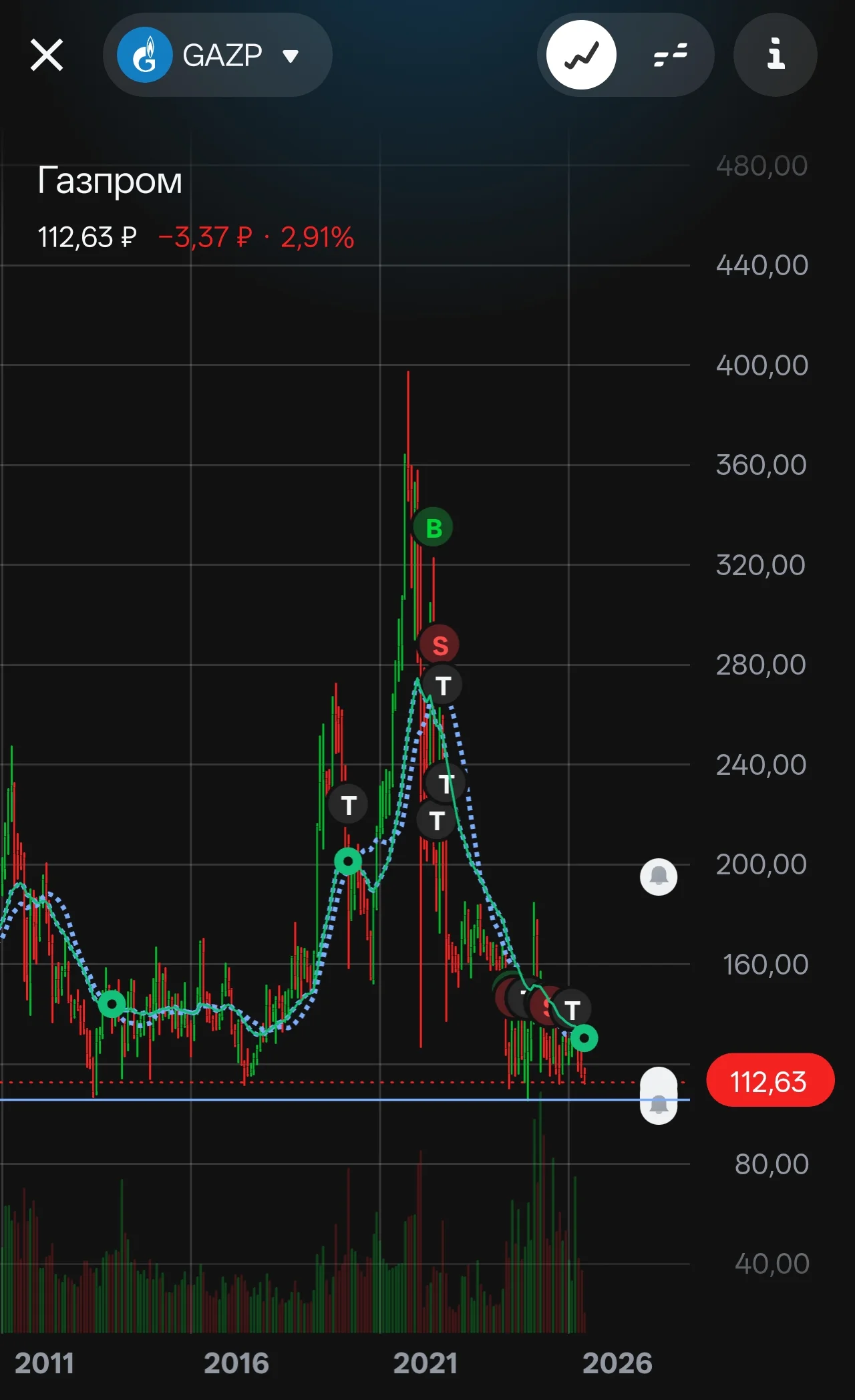Image resolution: width=855 pixels, height=1400 pixels.
Task: Tap the red 112,63 current price label
Action: tap(770, 1081)
